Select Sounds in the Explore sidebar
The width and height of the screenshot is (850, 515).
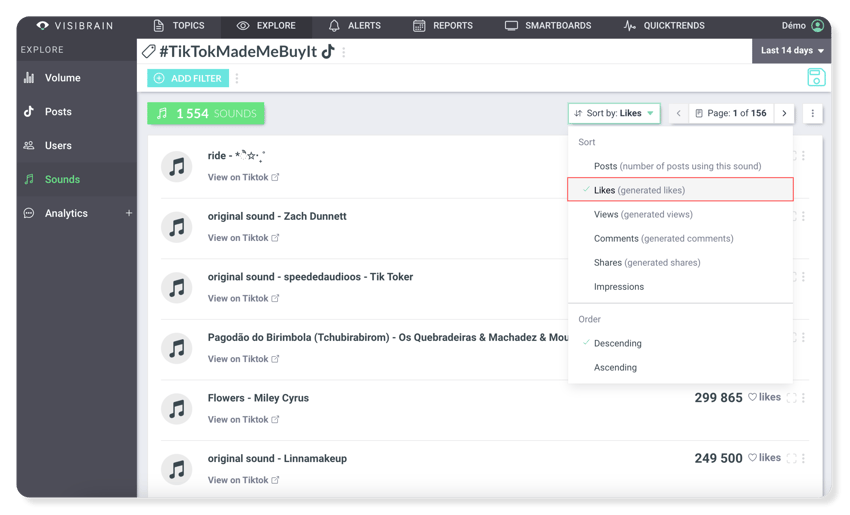76,179
